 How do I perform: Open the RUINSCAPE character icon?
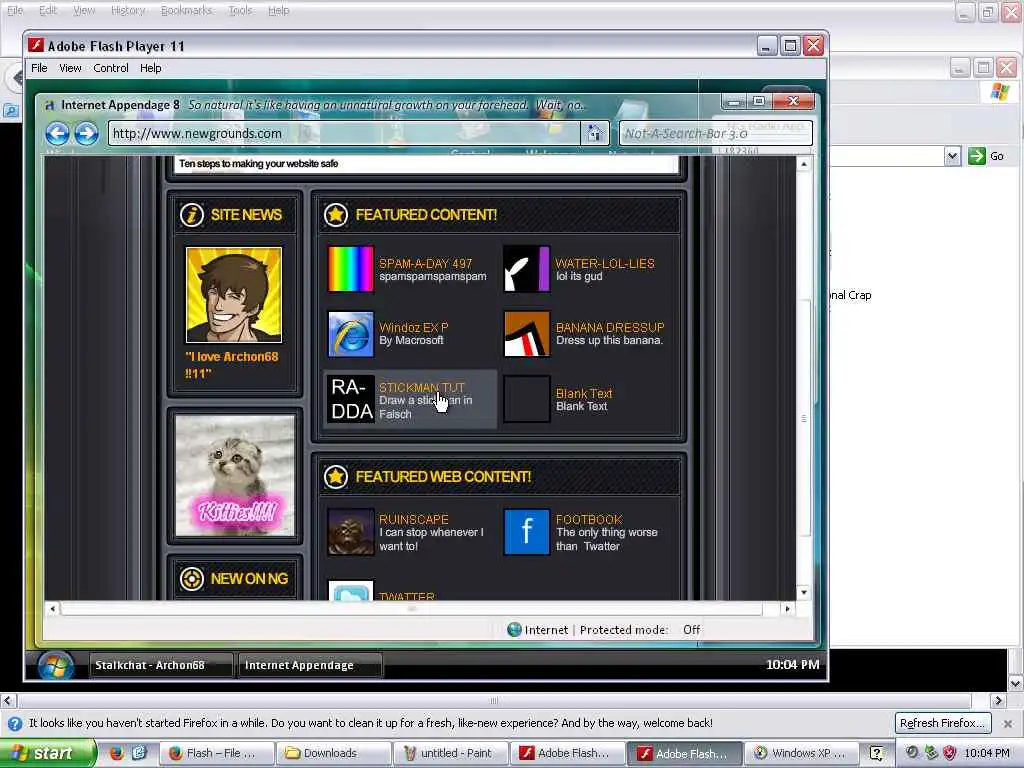click(x=351, y=532)
